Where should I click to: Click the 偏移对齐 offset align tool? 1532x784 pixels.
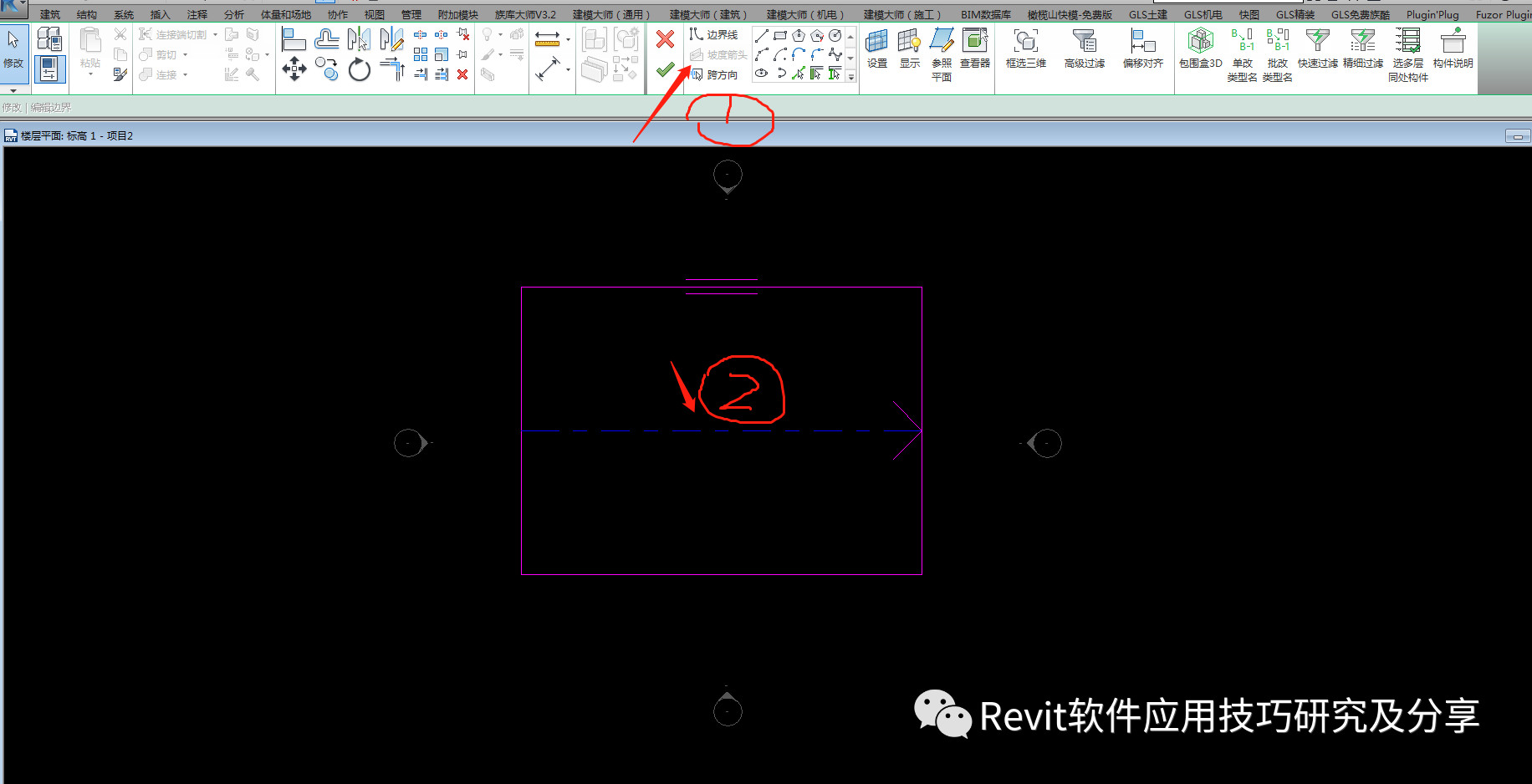[1143, 48]
